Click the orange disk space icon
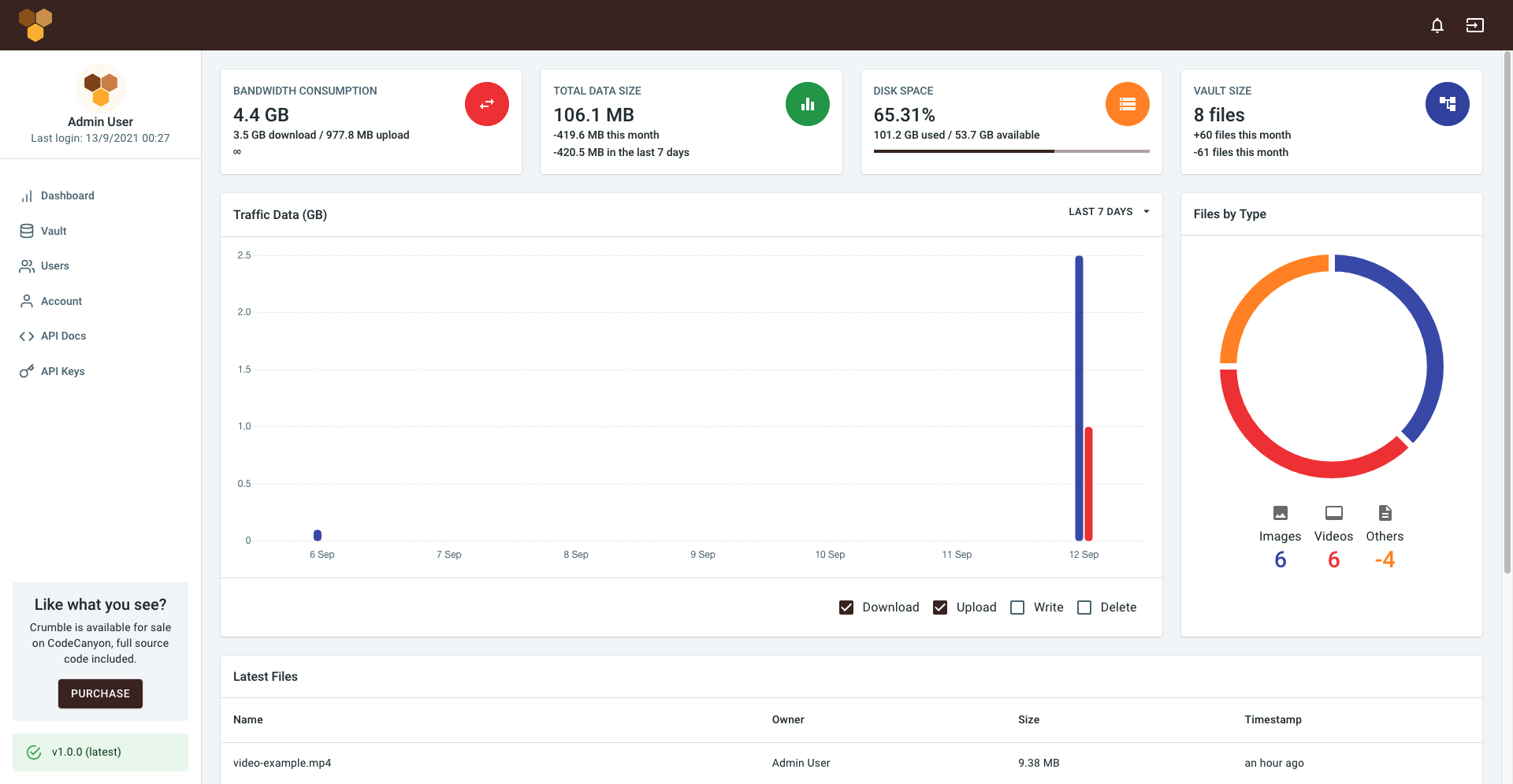This screenshot has height=784, width=1513. point(1127,104)
